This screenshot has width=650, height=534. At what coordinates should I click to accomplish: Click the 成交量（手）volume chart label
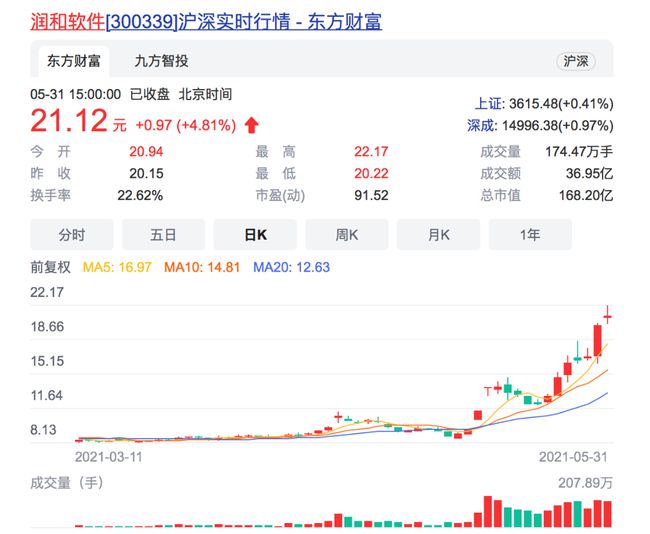[x=67, y=483]
